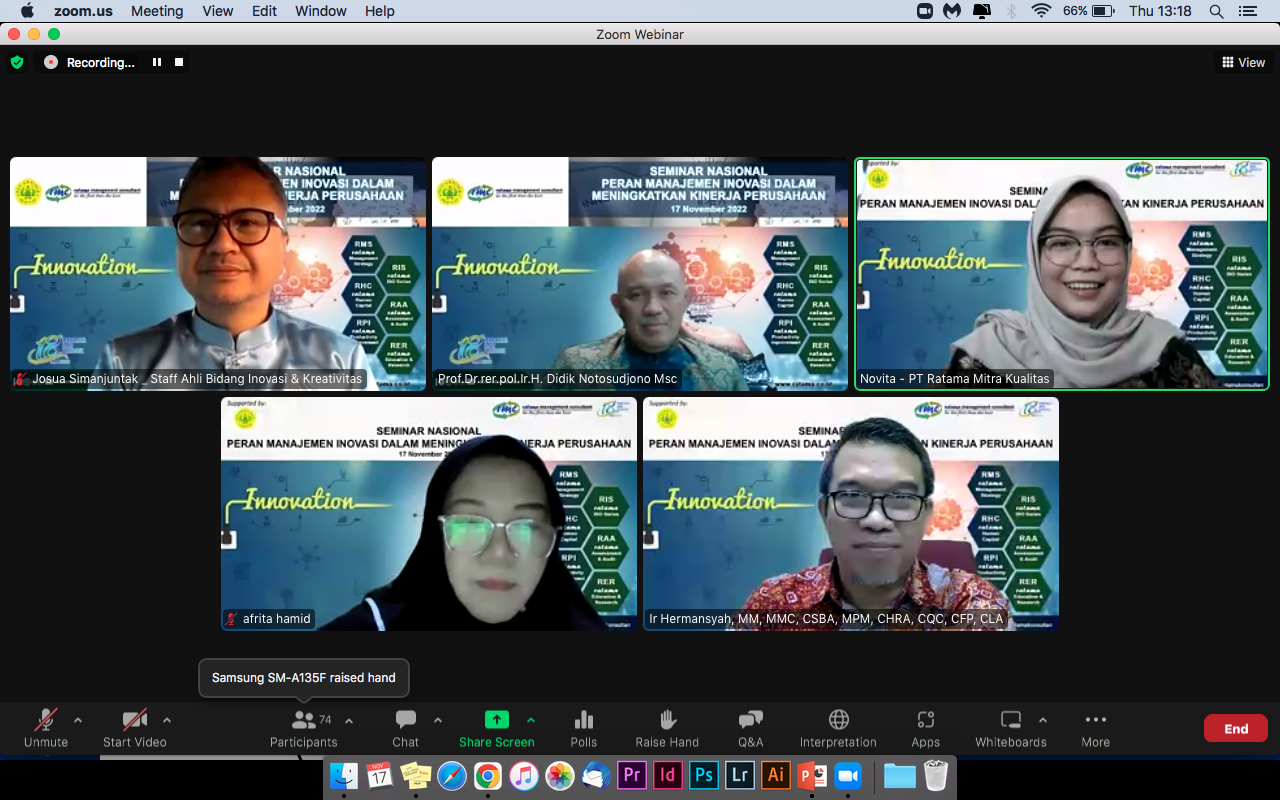Viewport: 1280px width, 800px height.
Task: Open Zoom Apps from toolbar
Action: [x=925, y=728]
